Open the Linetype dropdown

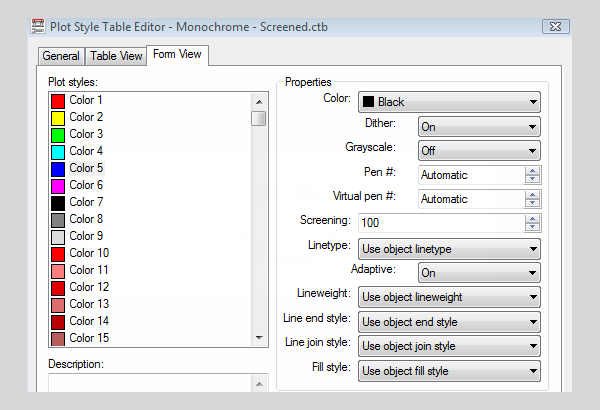pos(449,249)
